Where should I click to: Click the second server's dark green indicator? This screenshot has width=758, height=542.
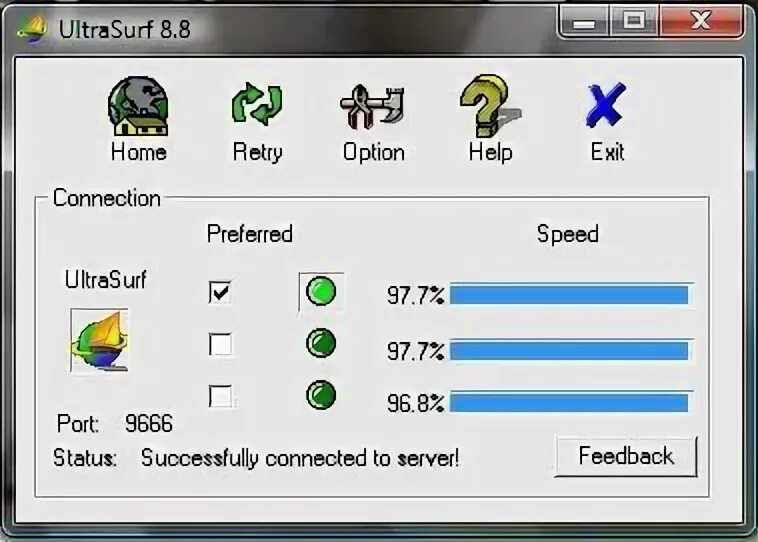[x=321, y=343]
